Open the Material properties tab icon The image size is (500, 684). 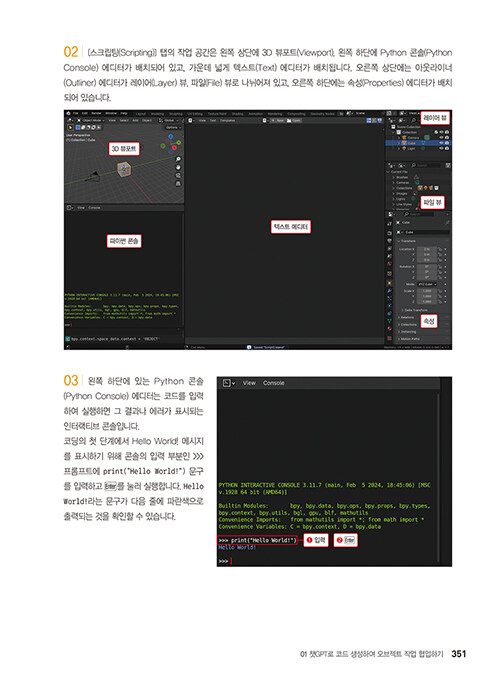coord(389,329)
